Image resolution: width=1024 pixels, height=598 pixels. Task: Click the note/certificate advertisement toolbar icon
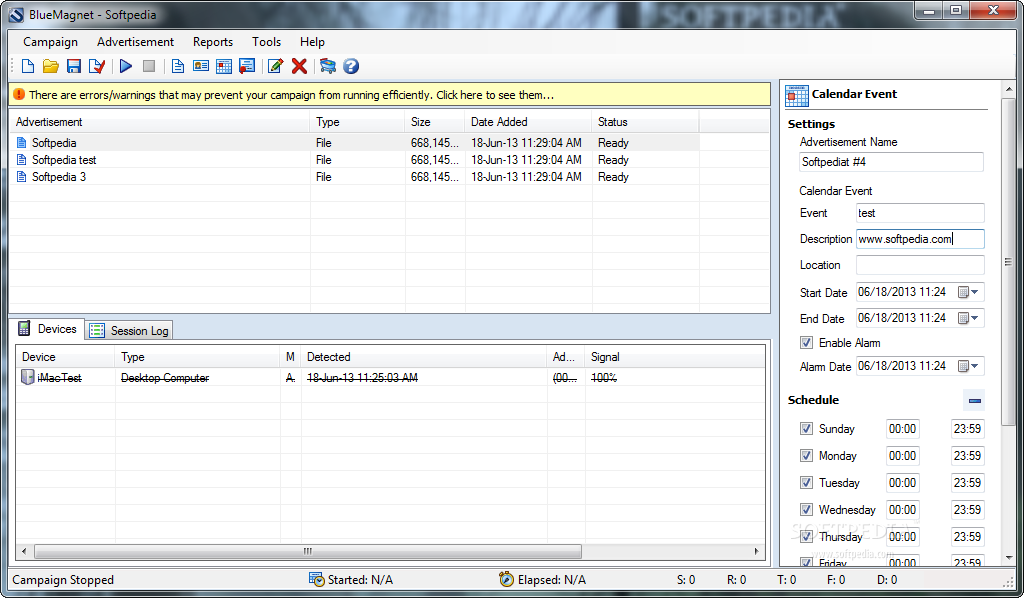pyautogui.click(x=247, y=66)
